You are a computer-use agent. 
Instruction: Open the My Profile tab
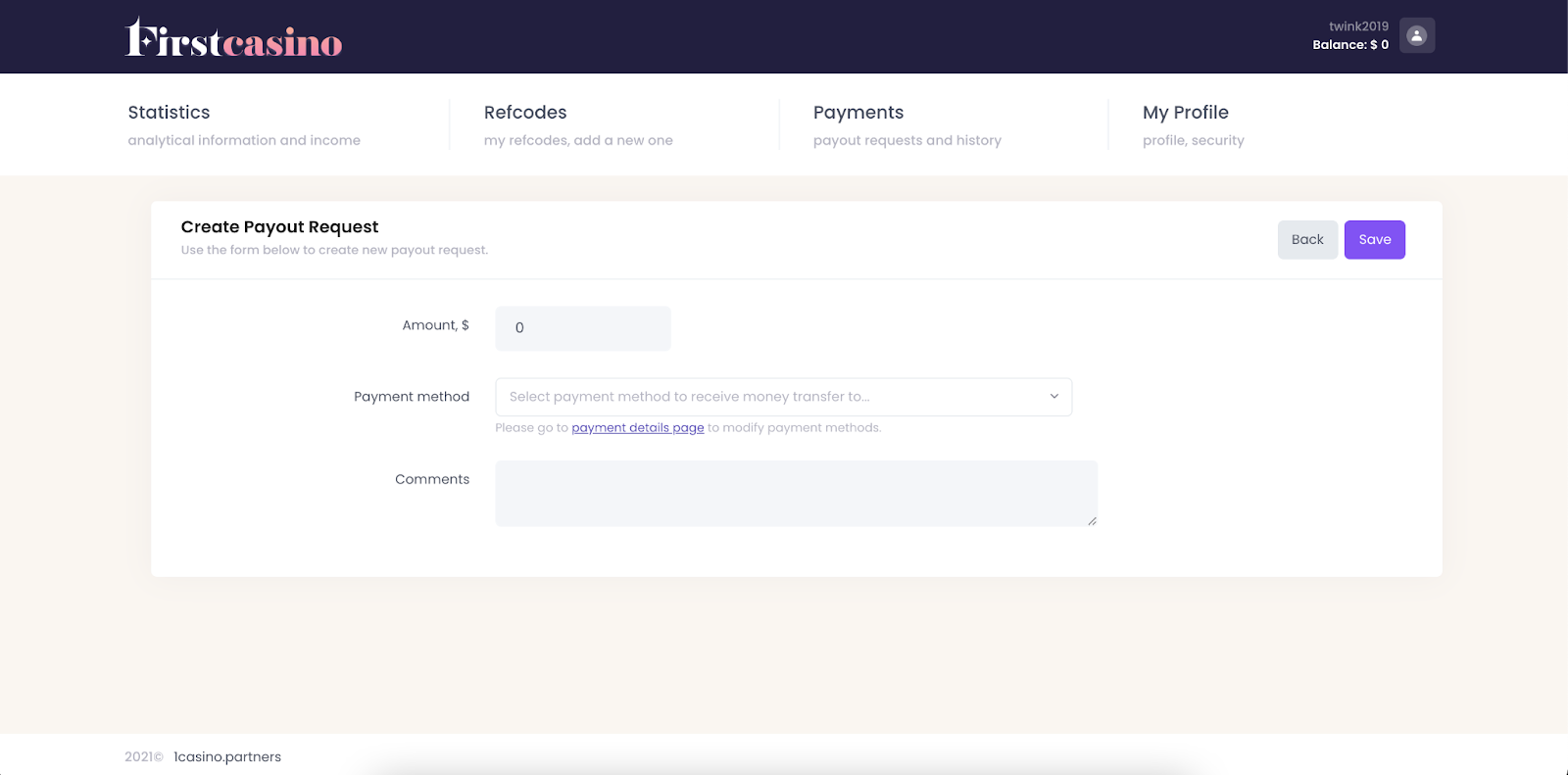[1185, 113]
